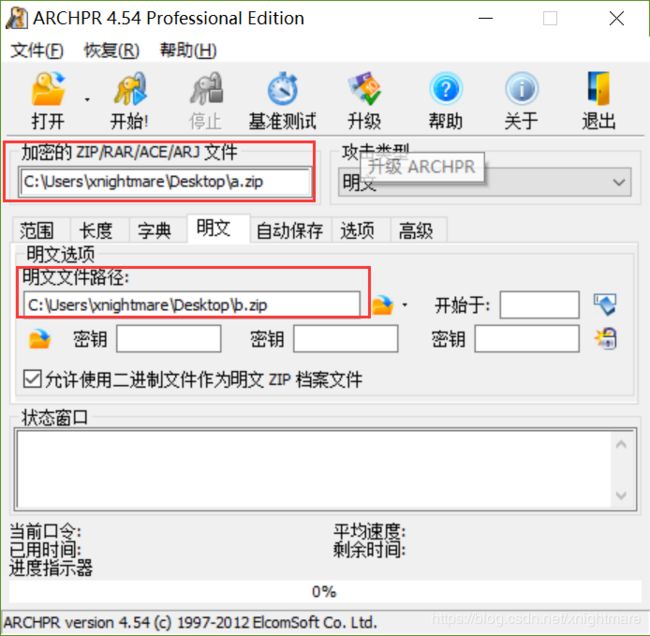
Task: Click the encrypted file path field a.zip
Action: pos(165,182)
